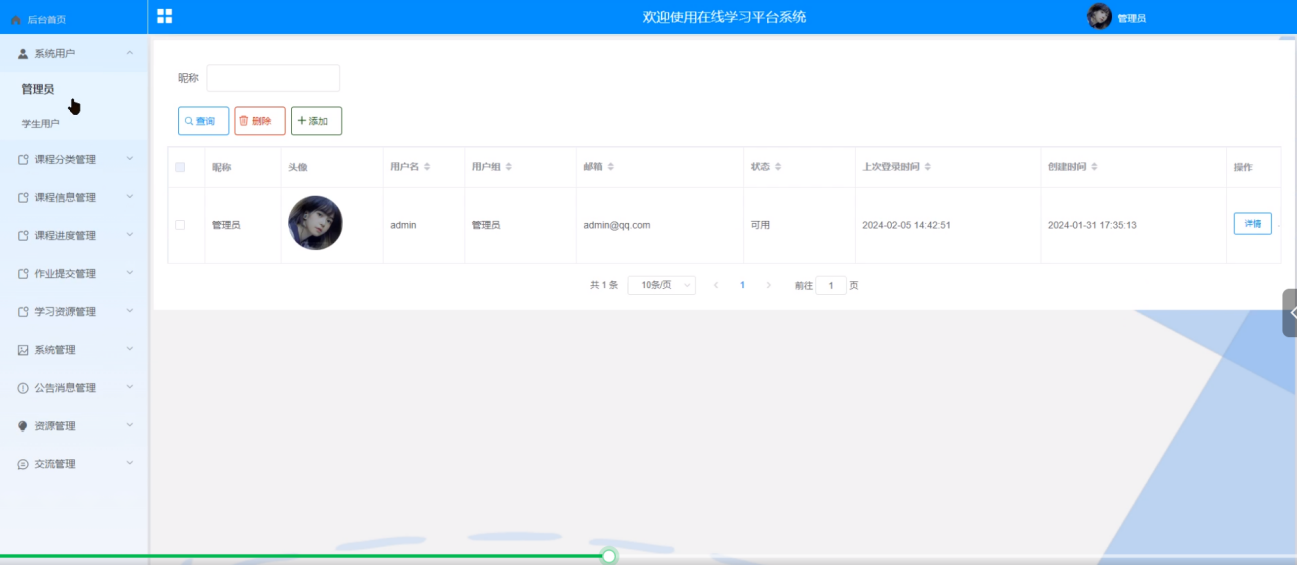Screen dimensions: 1297x565
Task: Click the avatar thumbnail in 管理员 row
Action: (x=315, y=223)
